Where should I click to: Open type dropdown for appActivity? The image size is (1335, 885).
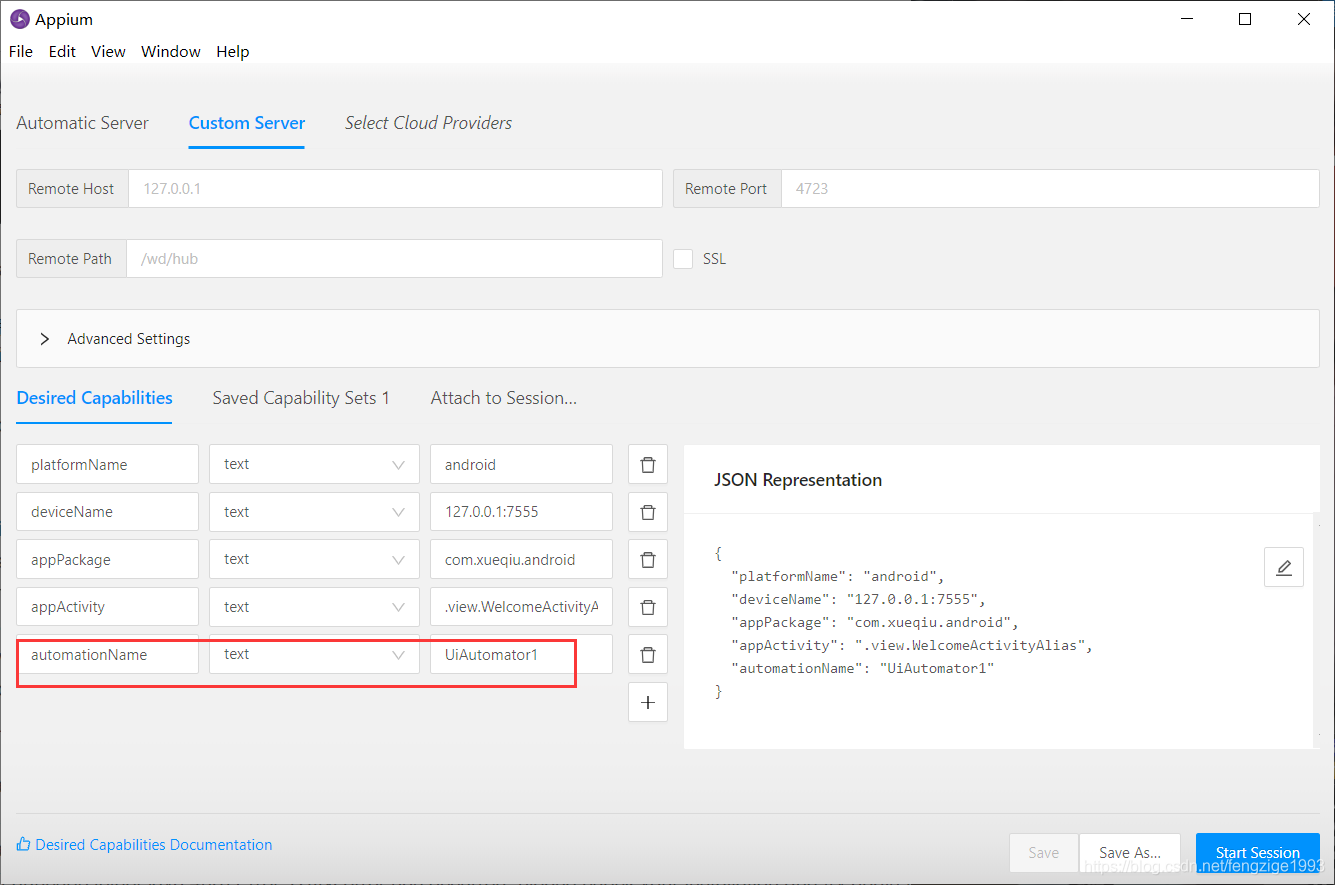314,607
